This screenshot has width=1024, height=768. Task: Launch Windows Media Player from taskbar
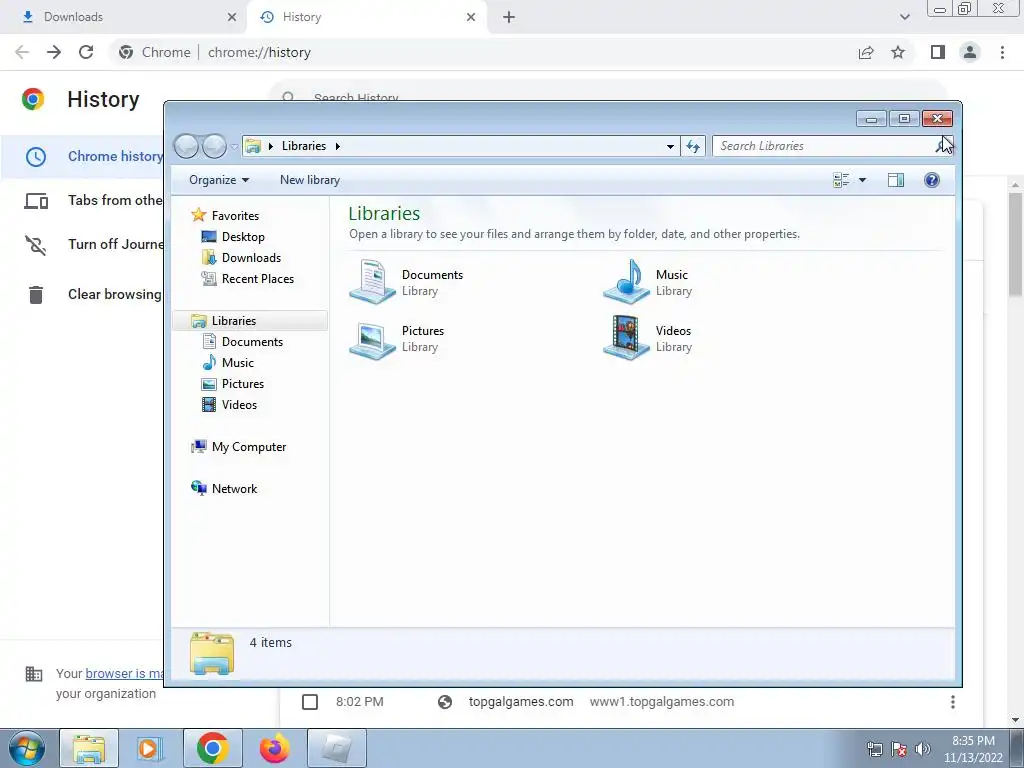[150, 748]
